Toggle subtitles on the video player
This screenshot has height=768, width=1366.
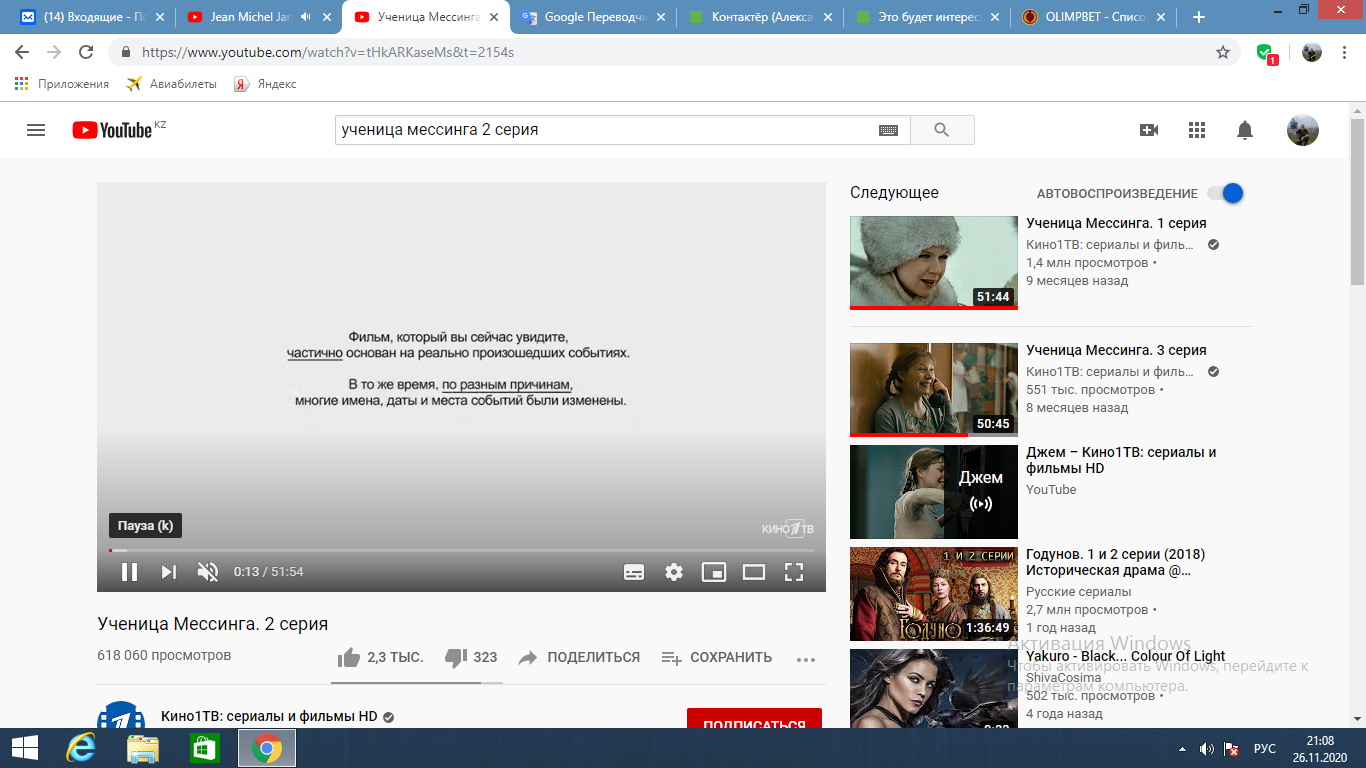click(x=634, y=572)
